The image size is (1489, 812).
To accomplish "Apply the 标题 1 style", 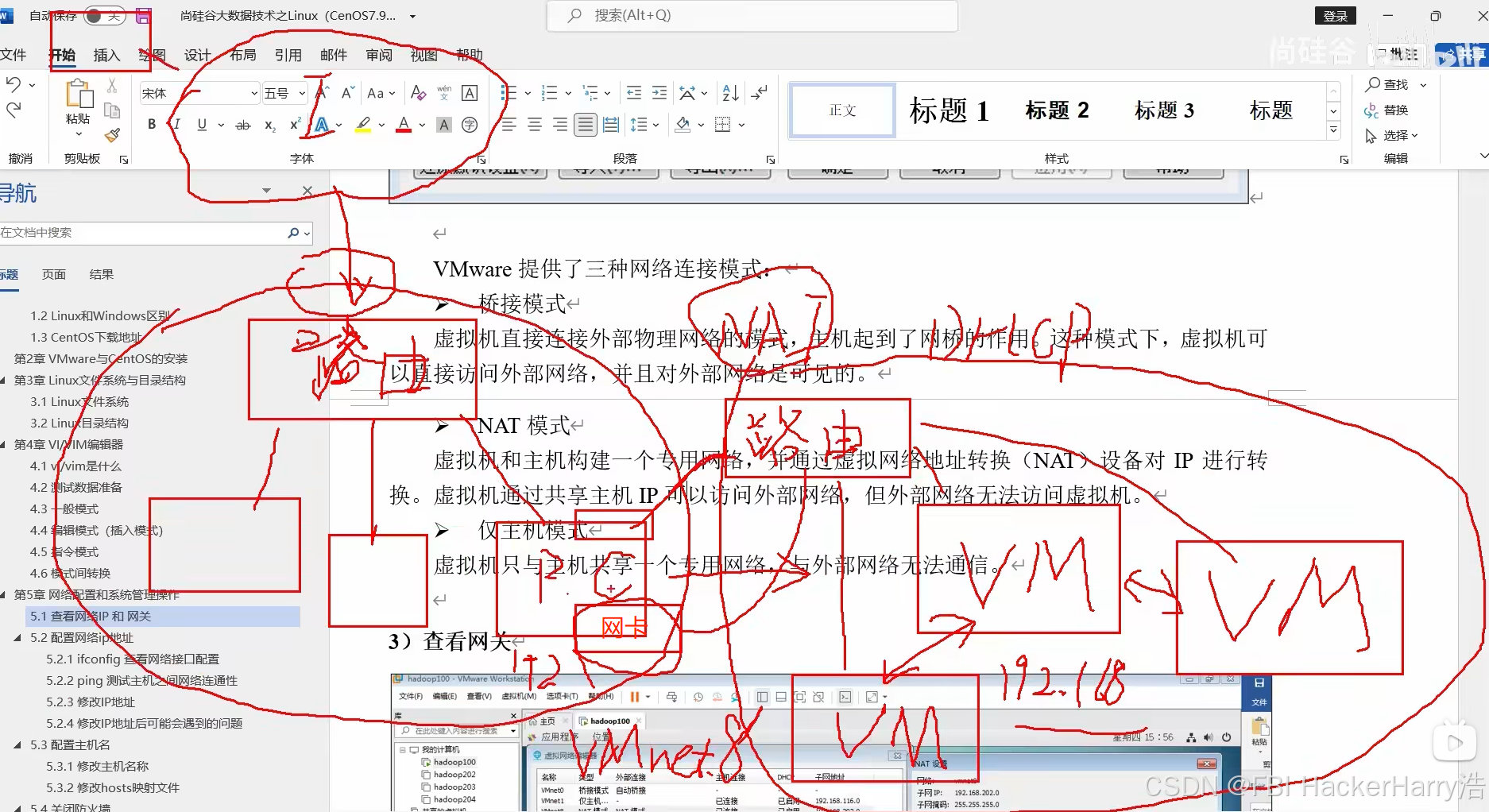I will tap(949, 110).
